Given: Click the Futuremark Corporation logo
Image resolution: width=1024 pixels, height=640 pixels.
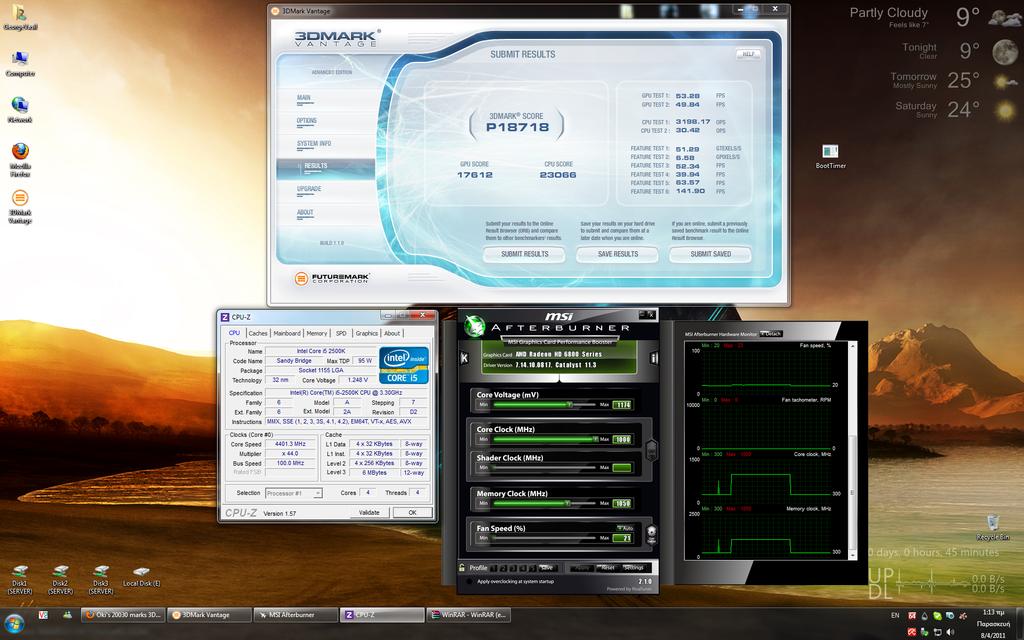Looking at the screenshot, I should 332,278.
